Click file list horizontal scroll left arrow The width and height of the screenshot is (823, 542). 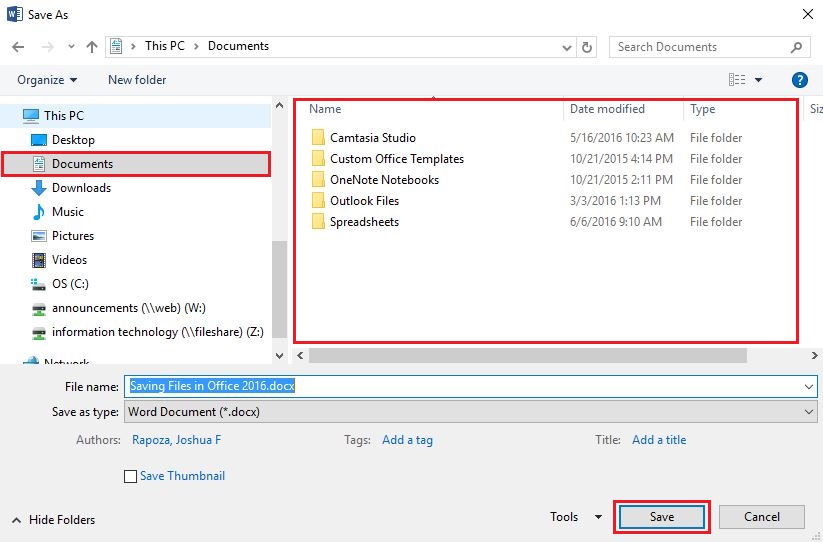tap(300, 355)
